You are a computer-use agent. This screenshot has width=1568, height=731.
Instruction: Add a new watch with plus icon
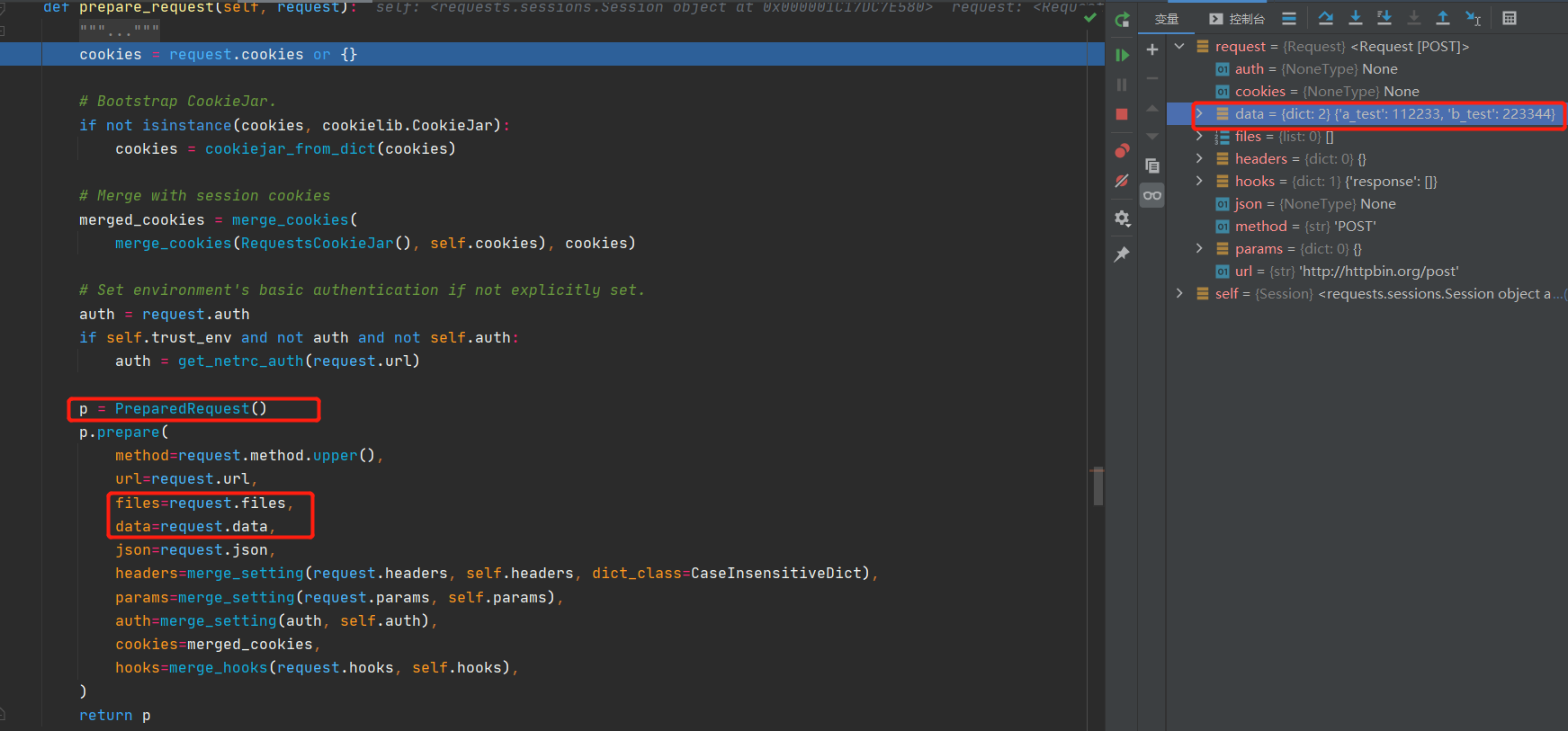[x=1151, y=49]
